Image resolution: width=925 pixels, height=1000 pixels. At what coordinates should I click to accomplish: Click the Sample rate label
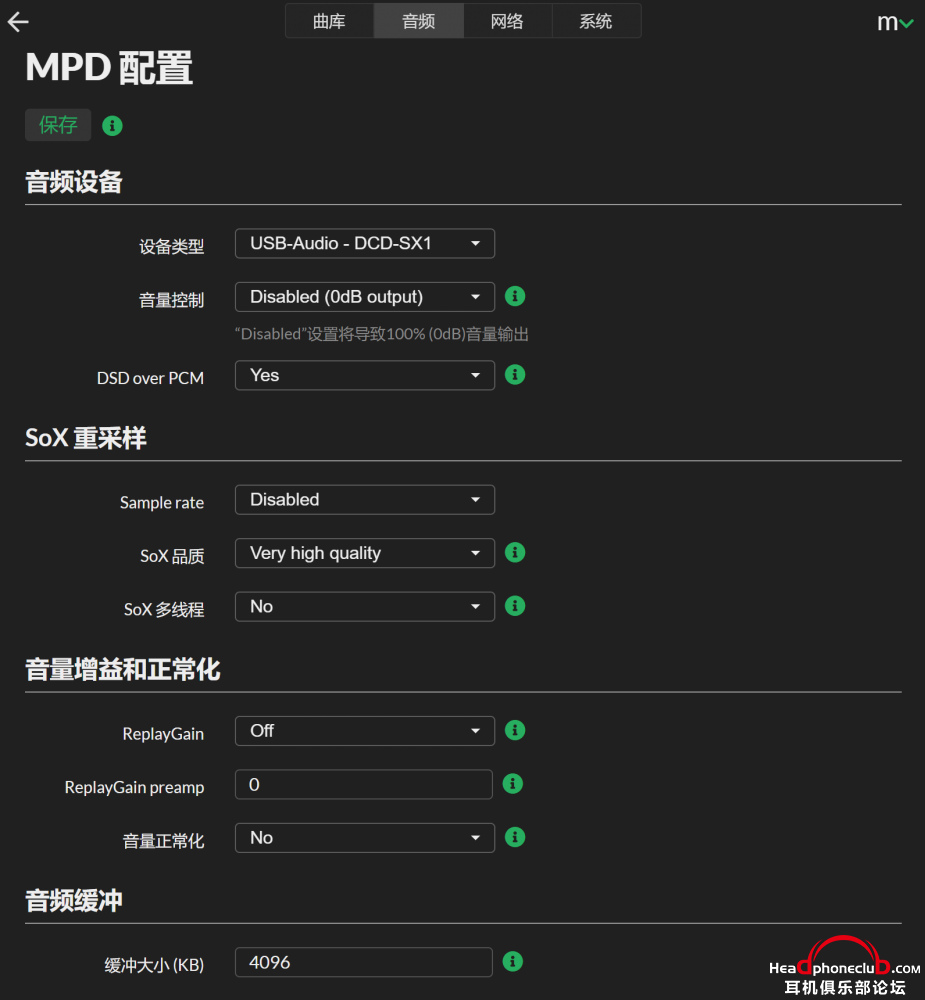[162, 503]
